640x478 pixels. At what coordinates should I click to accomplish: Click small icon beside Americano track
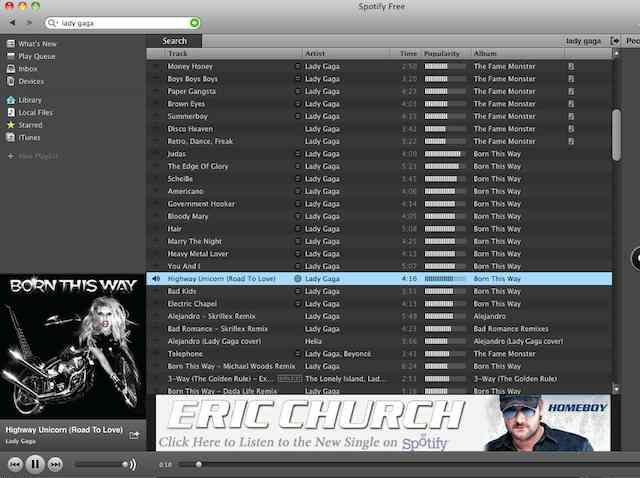coord(298,191)
